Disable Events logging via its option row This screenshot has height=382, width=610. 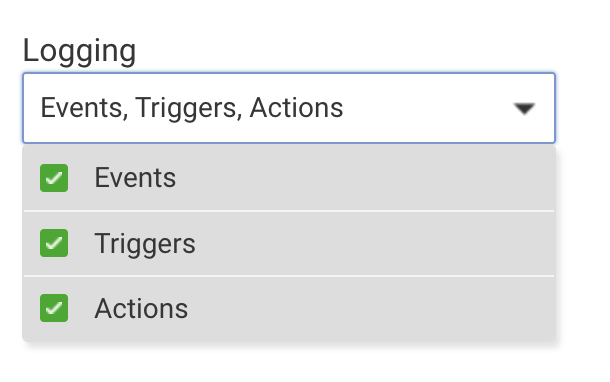pyautogui.click(x=289, y=178)
